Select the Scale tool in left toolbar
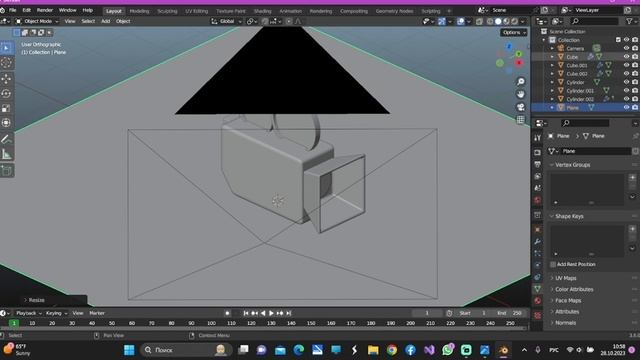This screenshot has width=640, height=360. [7, 108]
